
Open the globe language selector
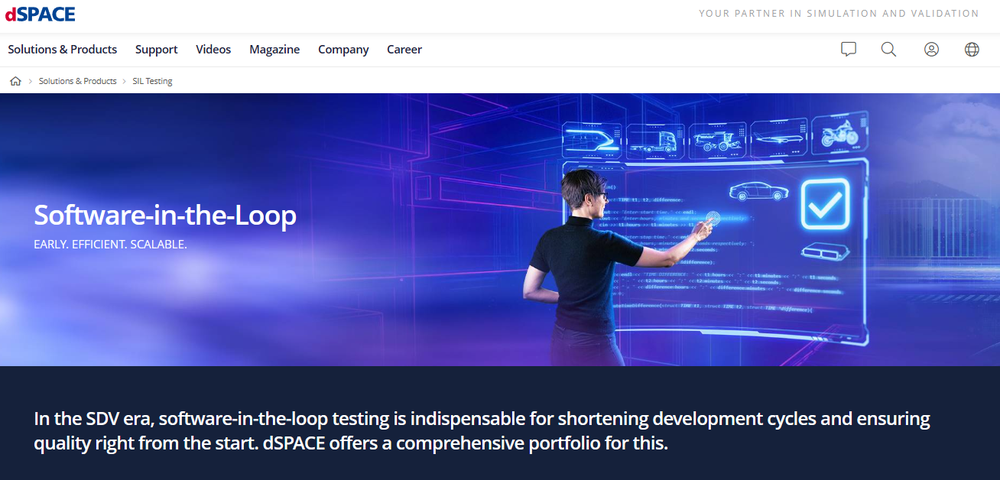pos(972,49)
